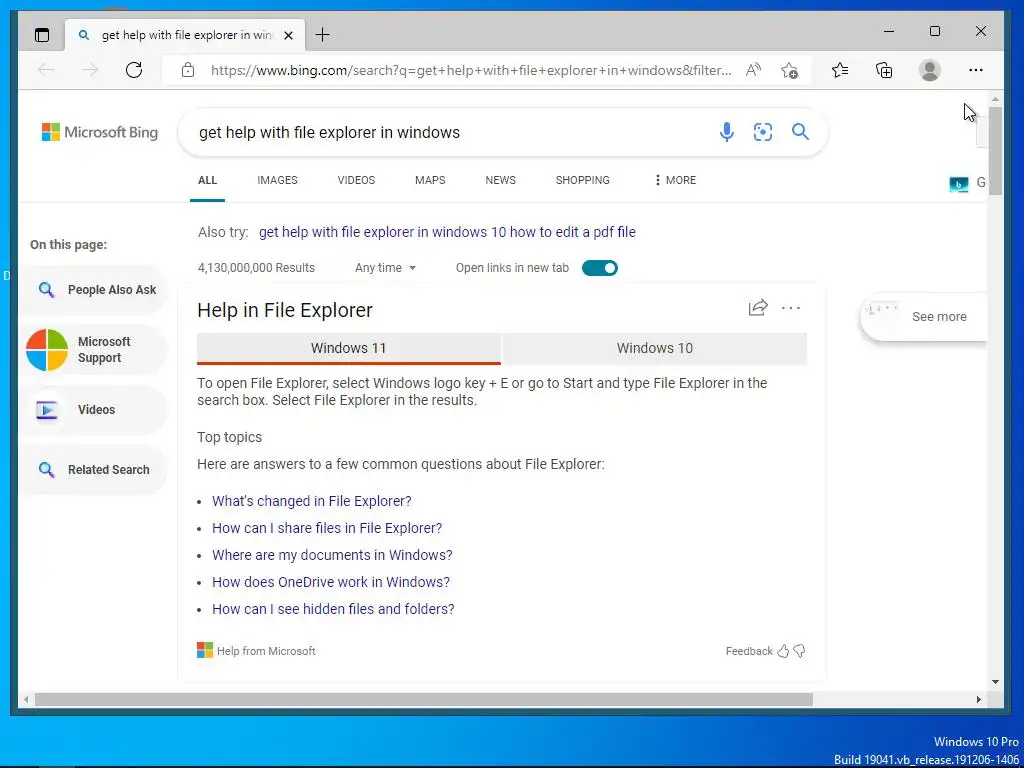Click the search magnifier button

click(801, 132)
